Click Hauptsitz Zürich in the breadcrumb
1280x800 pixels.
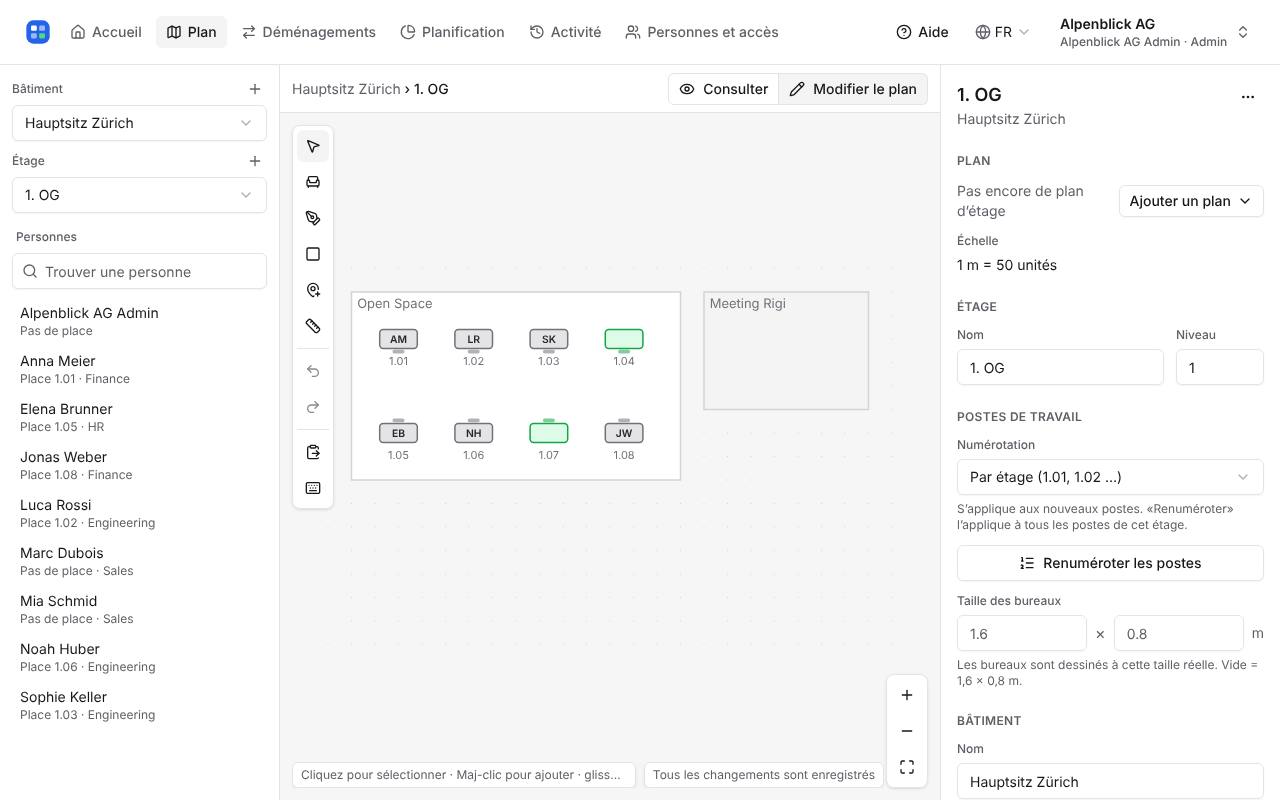coord(346,89)
